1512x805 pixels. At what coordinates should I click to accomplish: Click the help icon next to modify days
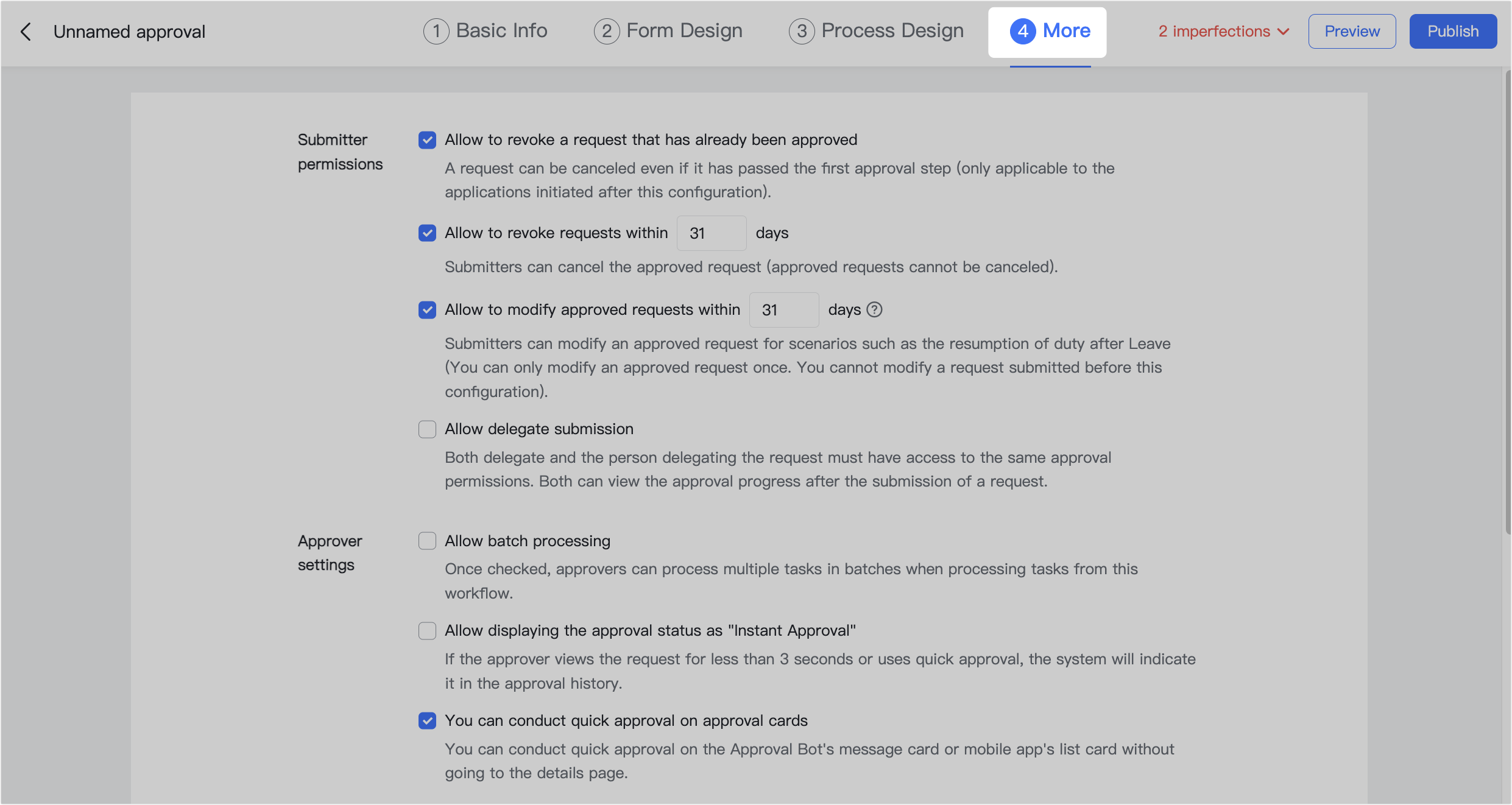pyautogui.click(x=875, y=309)
